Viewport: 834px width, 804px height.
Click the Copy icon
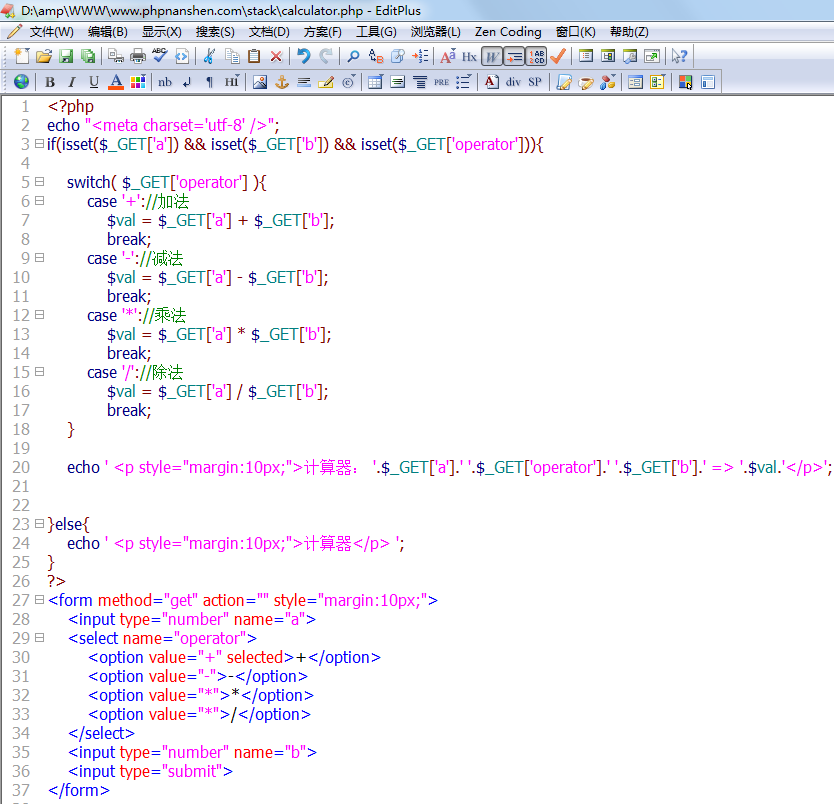pos(232,56)
